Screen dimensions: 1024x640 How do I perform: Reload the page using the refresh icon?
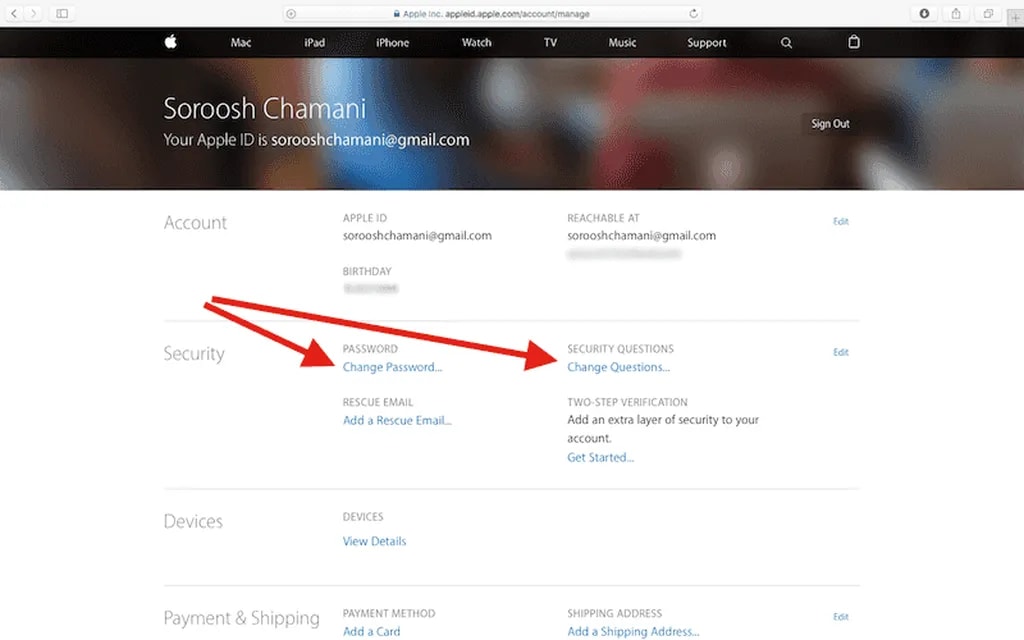click(x=693, y=14)
